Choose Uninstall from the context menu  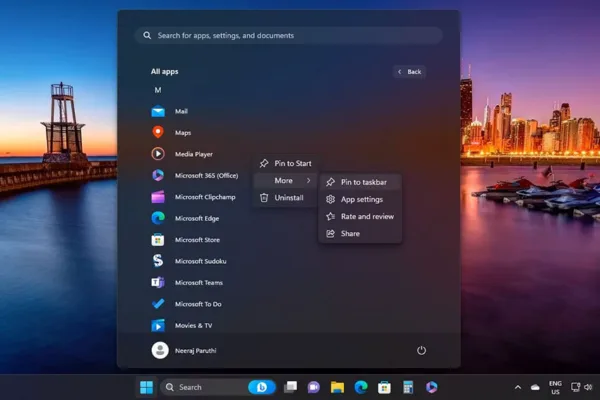[285, 198]
